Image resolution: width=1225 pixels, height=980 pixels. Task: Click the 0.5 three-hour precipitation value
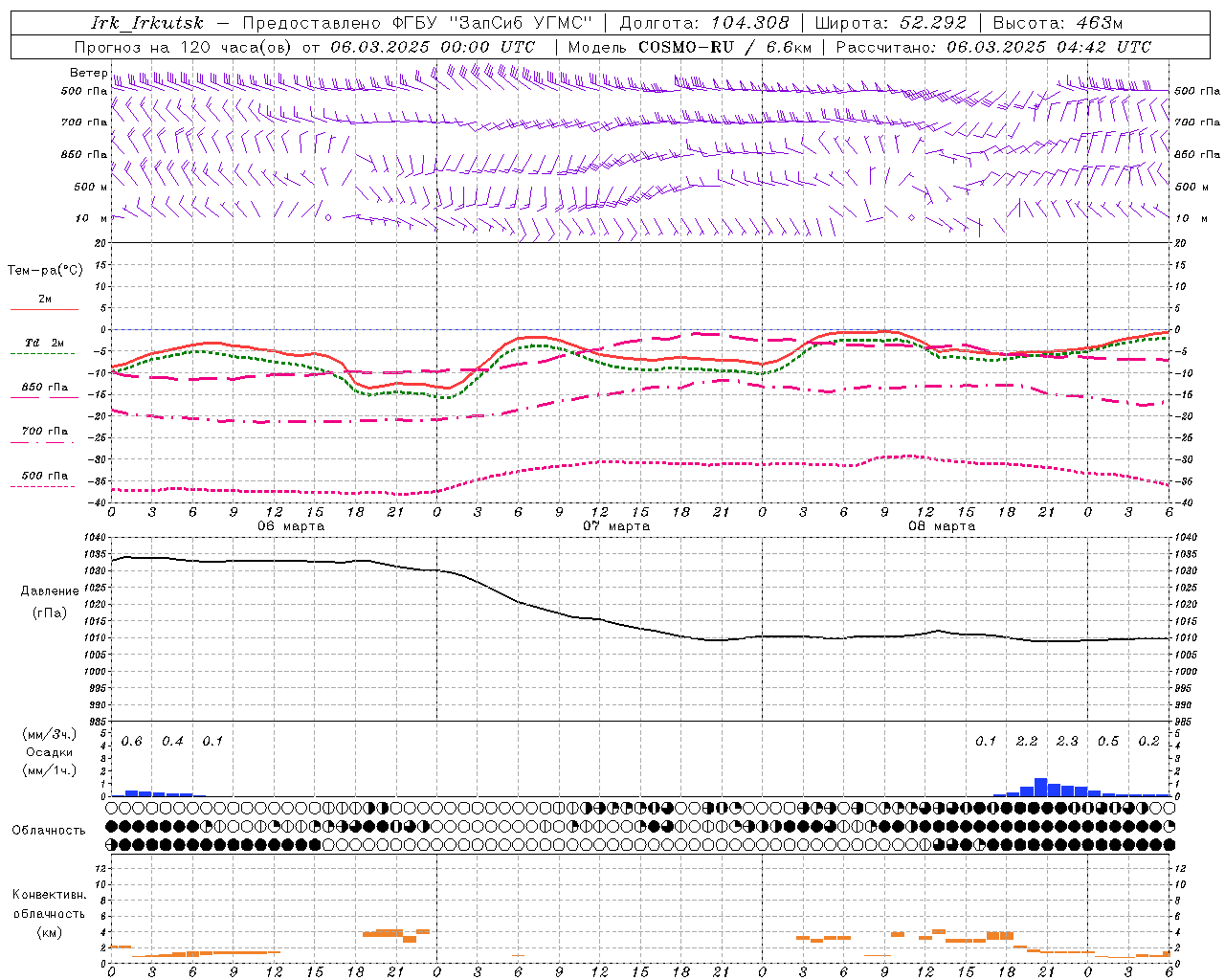coord(1108,742)
